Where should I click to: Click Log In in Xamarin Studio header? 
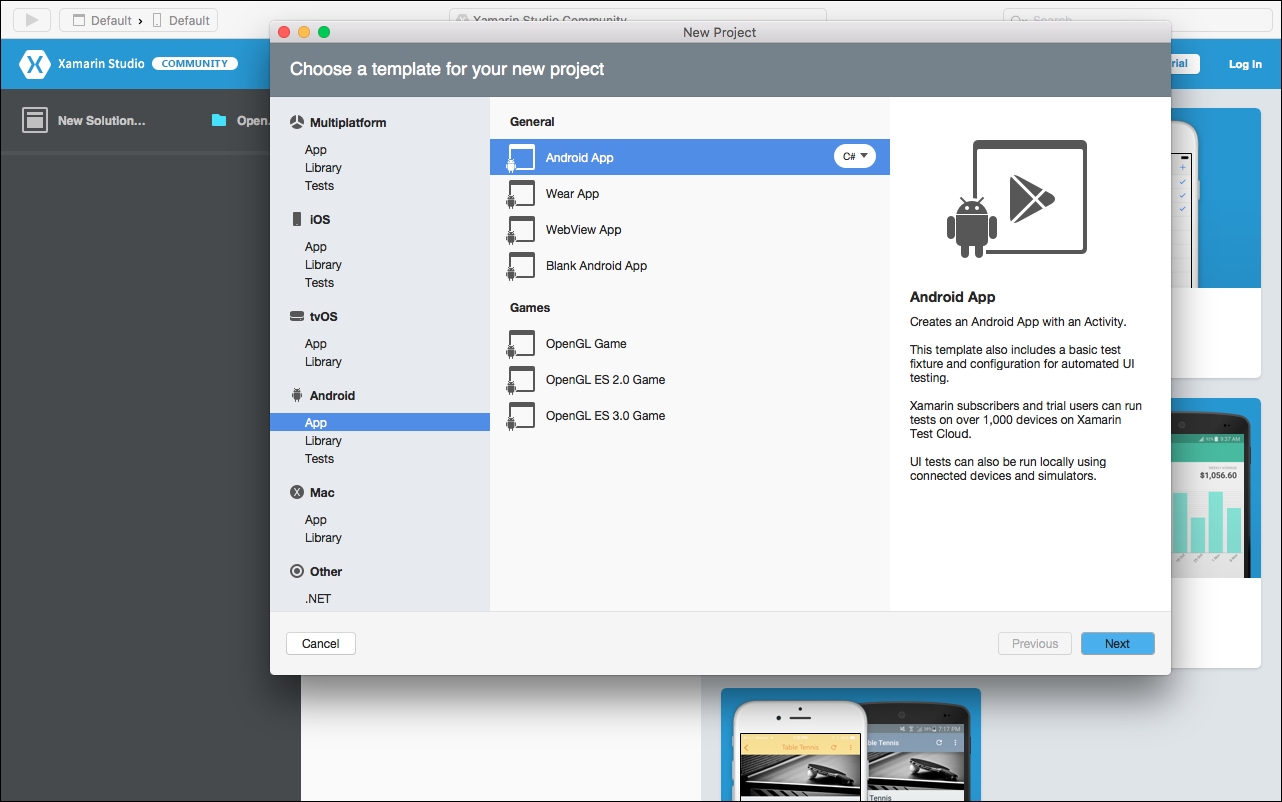pyautogui.click(x=1245, y=64)
